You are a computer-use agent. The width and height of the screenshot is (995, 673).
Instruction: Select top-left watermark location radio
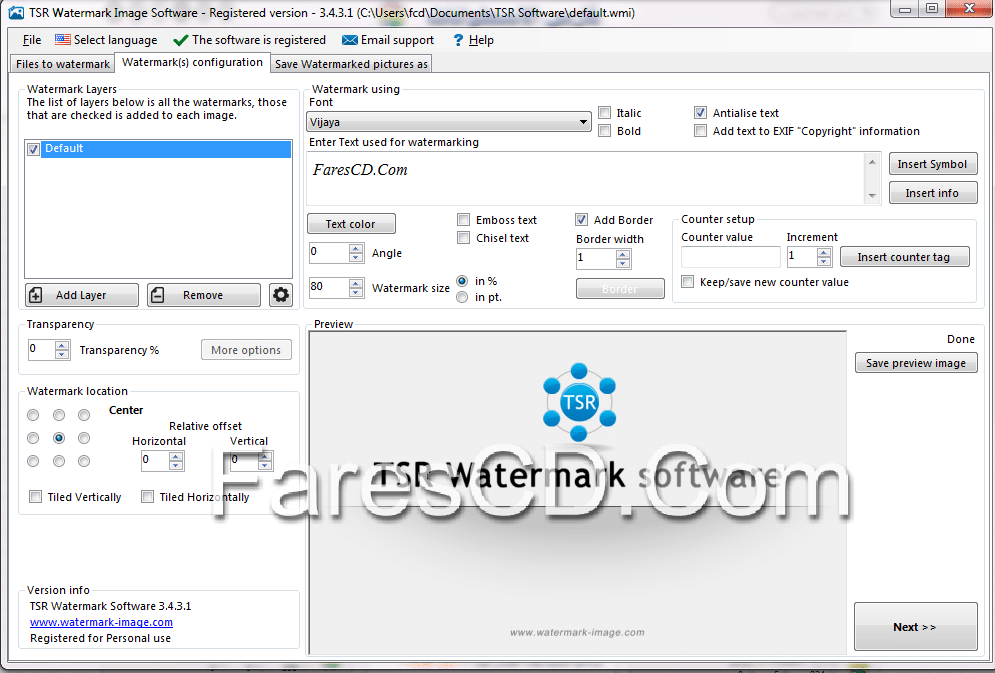tap(33, 415)
